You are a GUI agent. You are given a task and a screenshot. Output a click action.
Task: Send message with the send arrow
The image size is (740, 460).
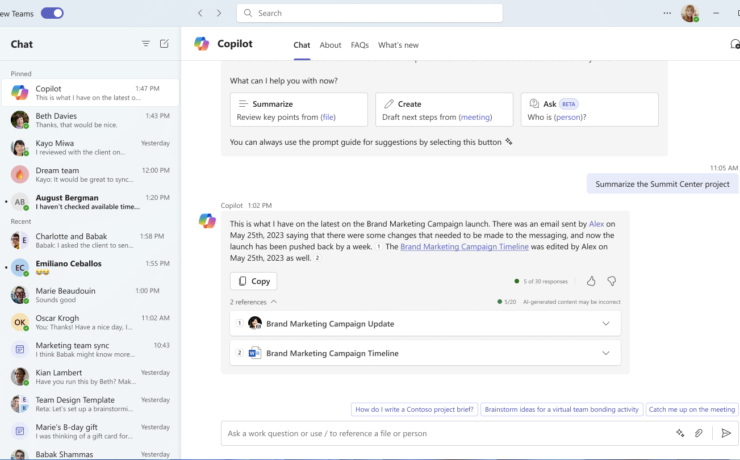(726, 433)
